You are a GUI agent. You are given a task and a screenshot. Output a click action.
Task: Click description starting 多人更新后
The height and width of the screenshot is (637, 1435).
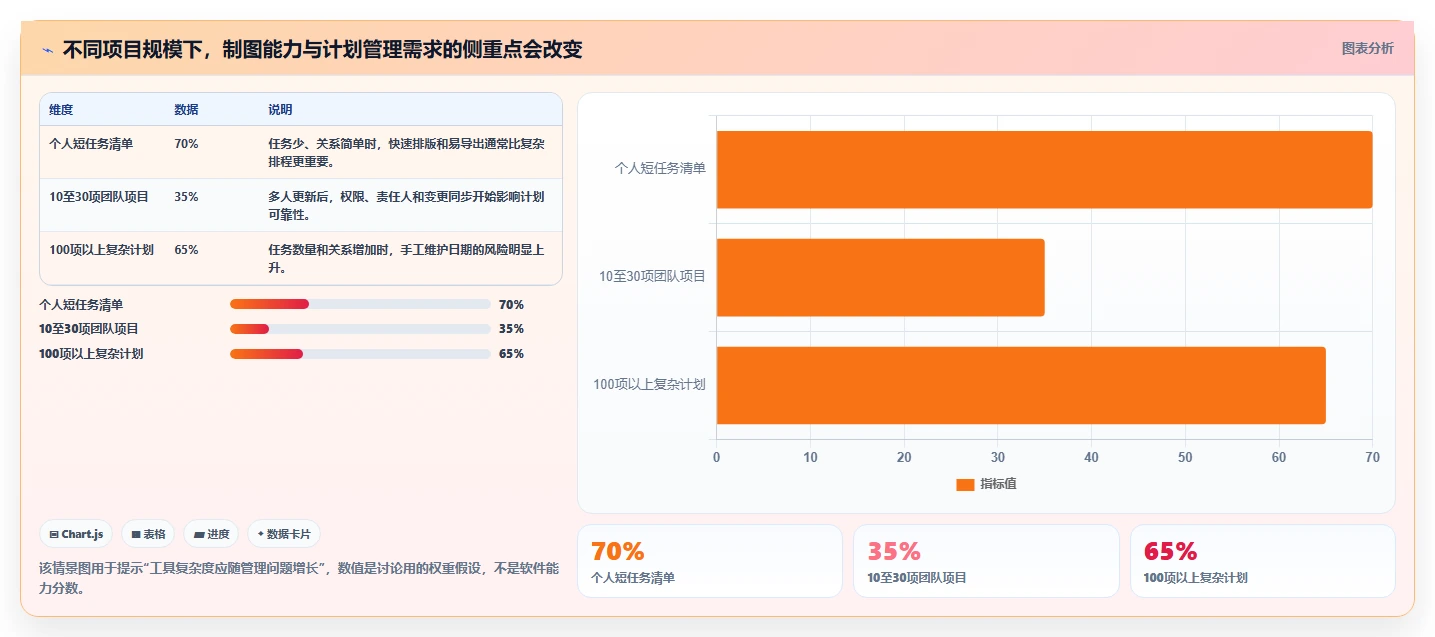coord(407,205)
